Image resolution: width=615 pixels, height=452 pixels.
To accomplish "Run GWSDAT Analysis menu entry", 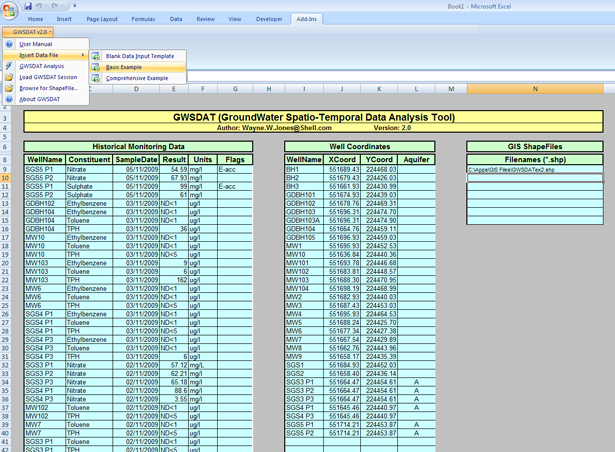I will coord(41,66).
